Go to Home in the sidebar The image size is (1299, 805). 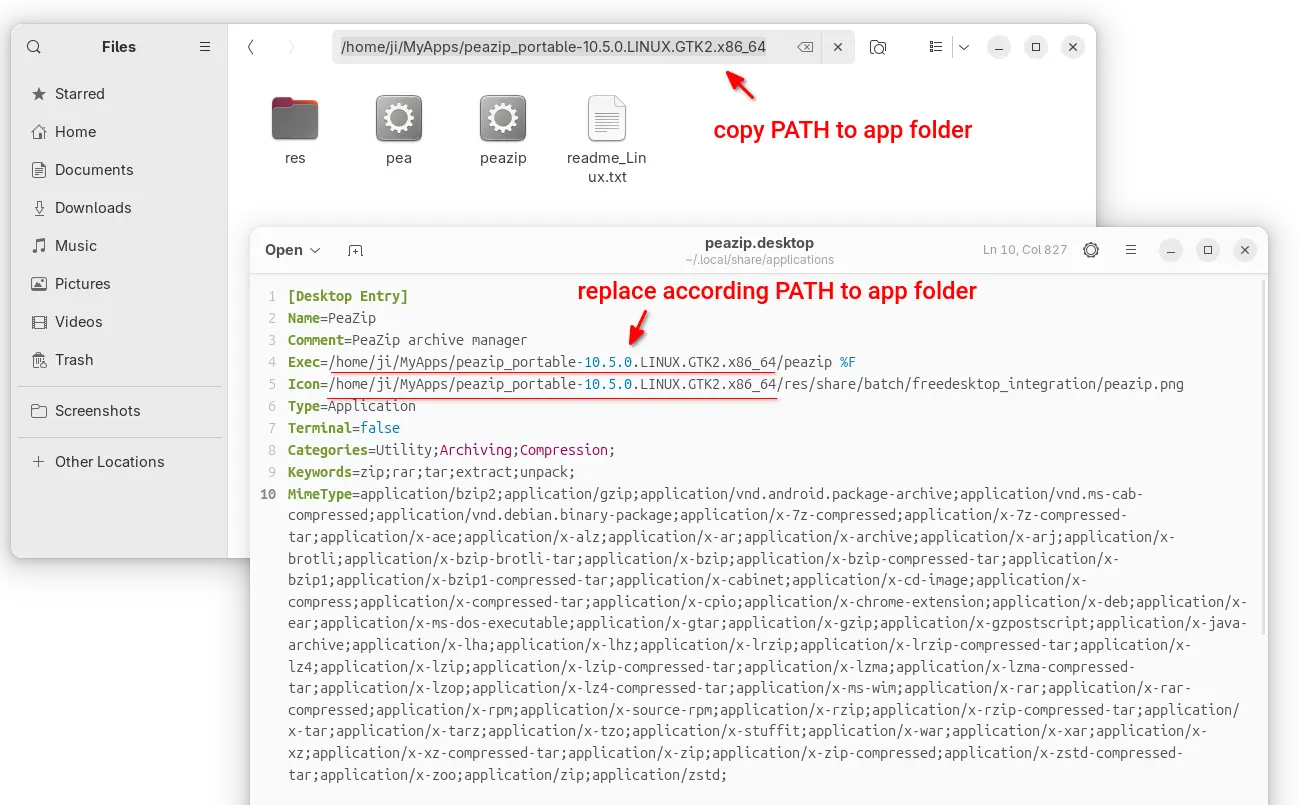[x=119, y=132]
